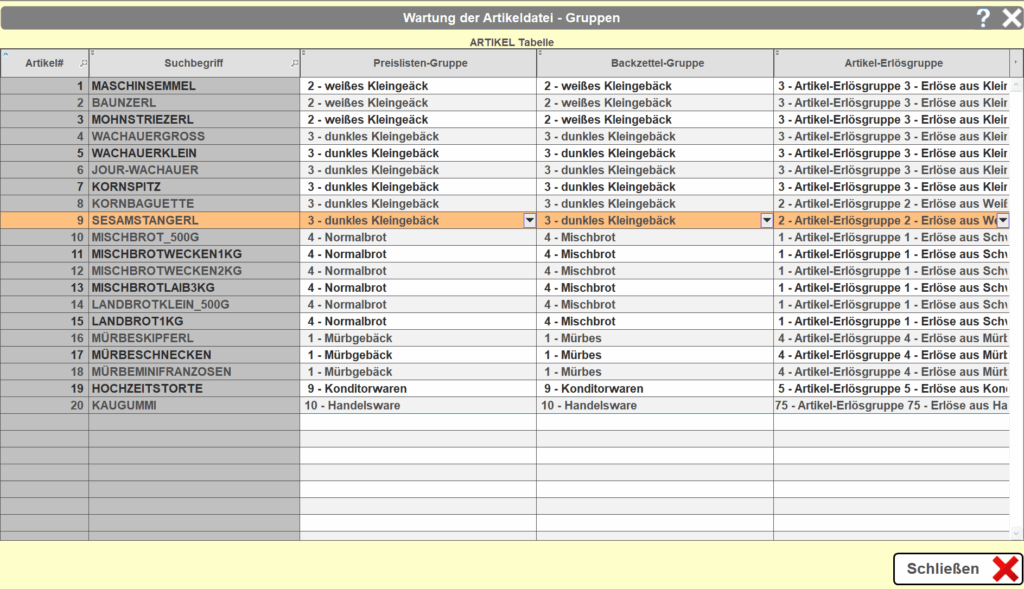Click Preislisten-Gruppe cell of KORNSPITZ
This screenshot has width=1024, height=589.
[419, 187]
